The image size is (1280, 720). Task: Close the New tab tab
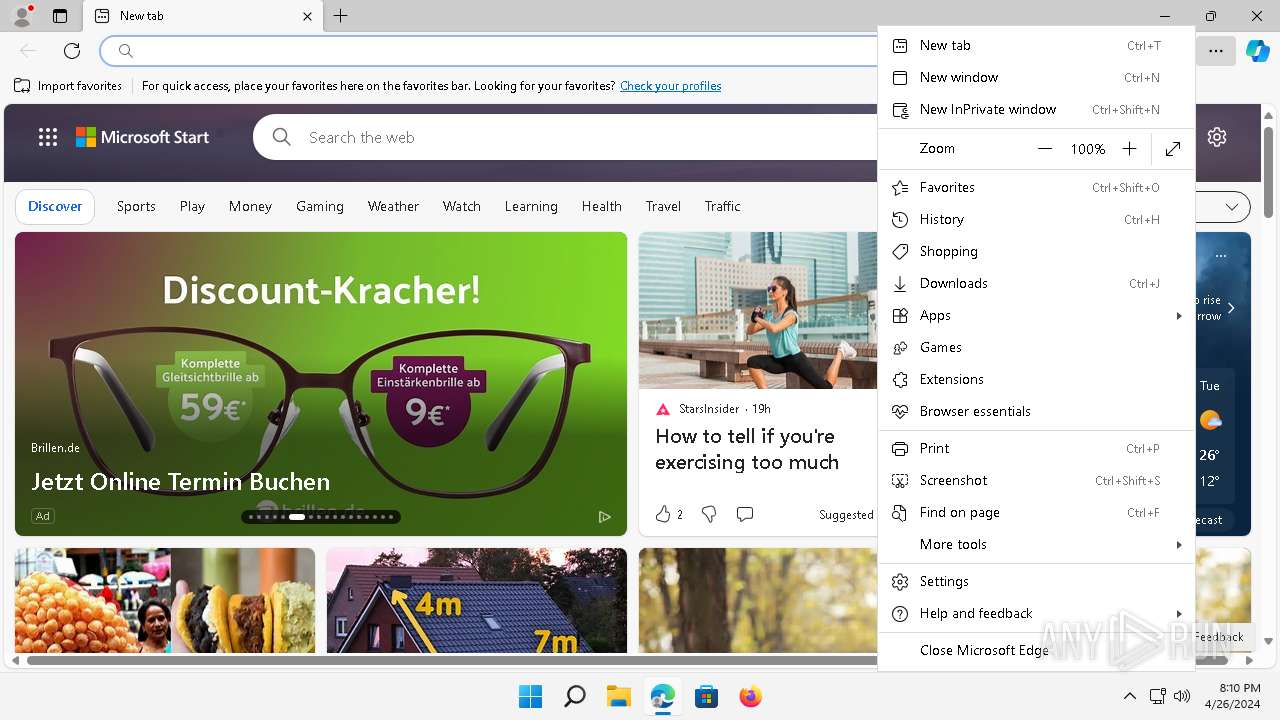307,16
